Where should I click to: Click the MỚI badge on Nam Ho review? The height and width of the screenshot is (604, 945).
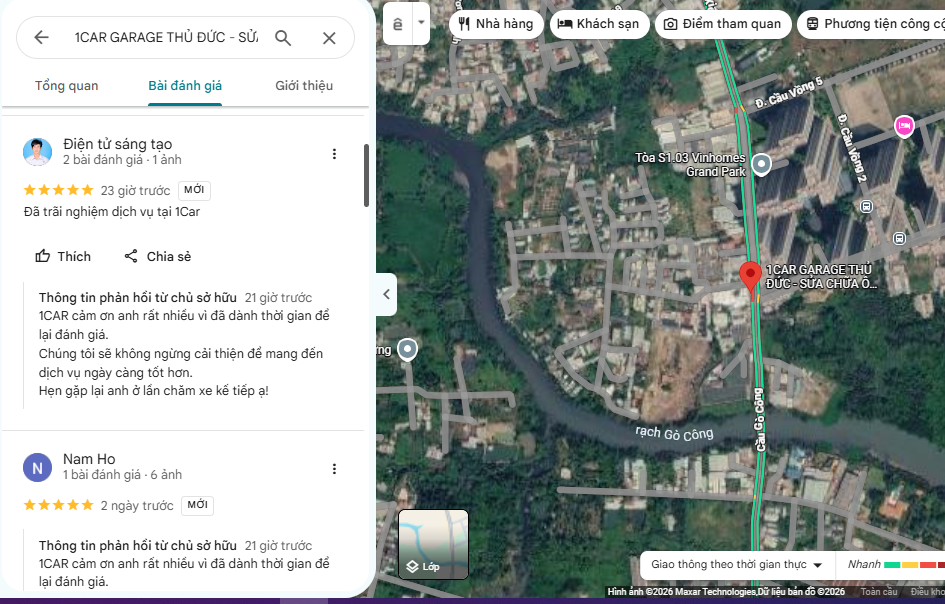pos(197,505)
